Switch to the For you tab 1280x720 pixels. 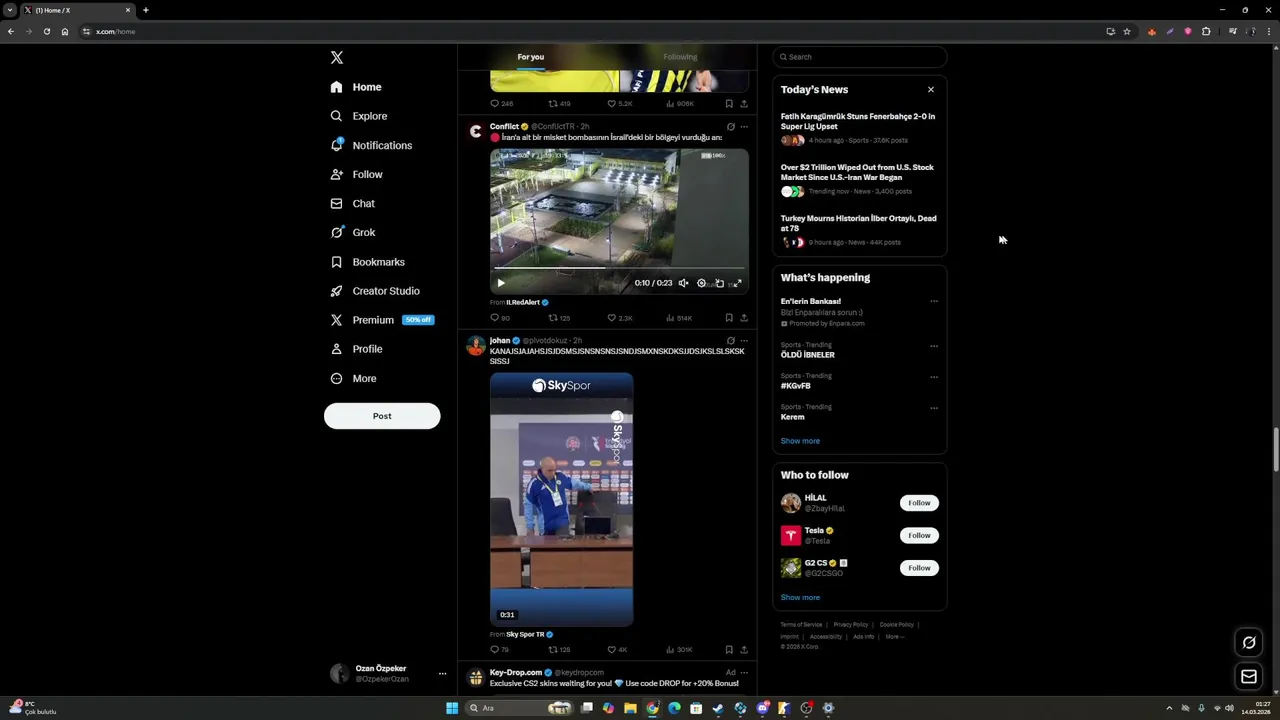[531, 57]
